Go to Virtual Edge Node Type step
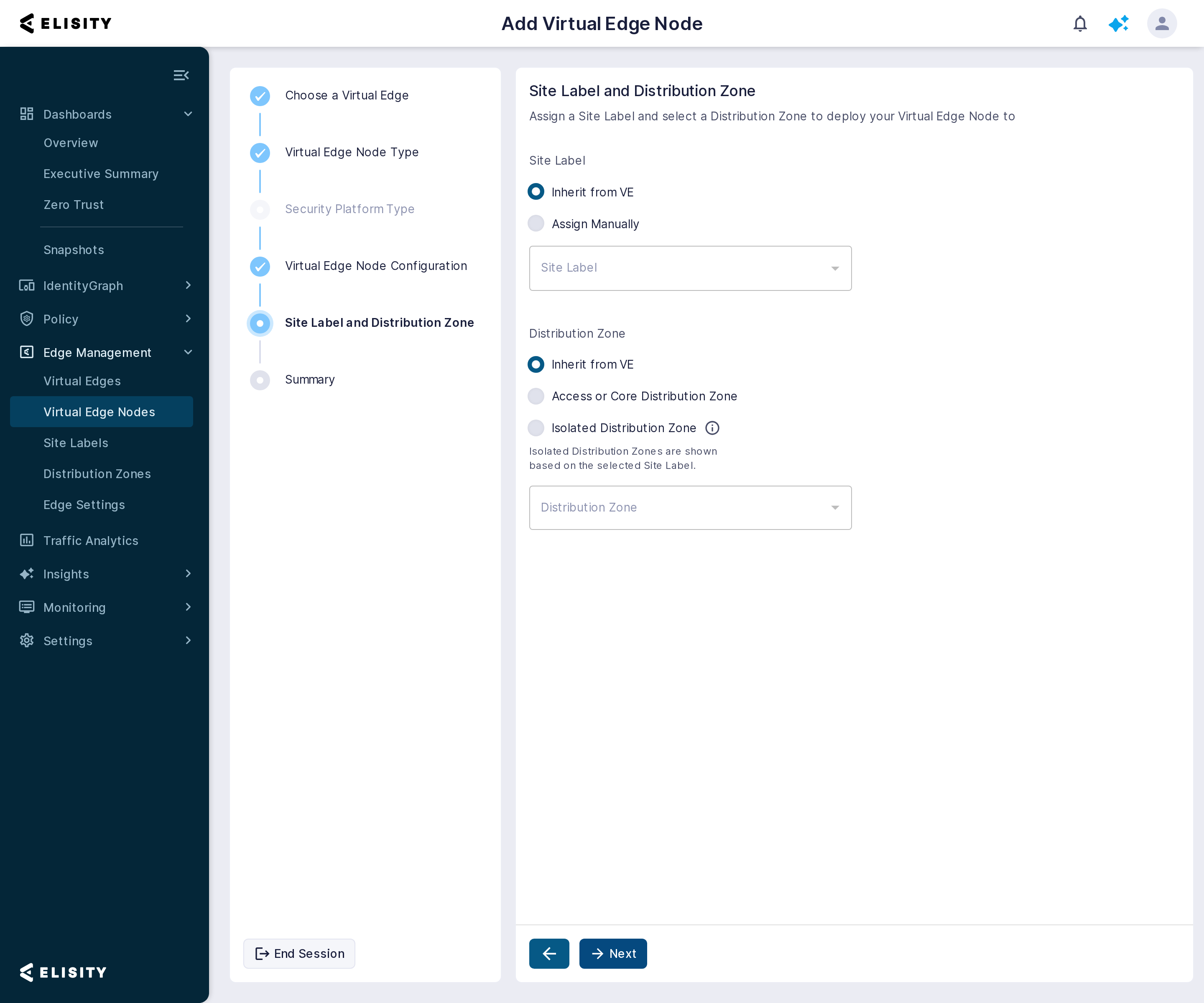Image resolution: width=1204 pixels, height=1003 pixels. tap(352, 153)
